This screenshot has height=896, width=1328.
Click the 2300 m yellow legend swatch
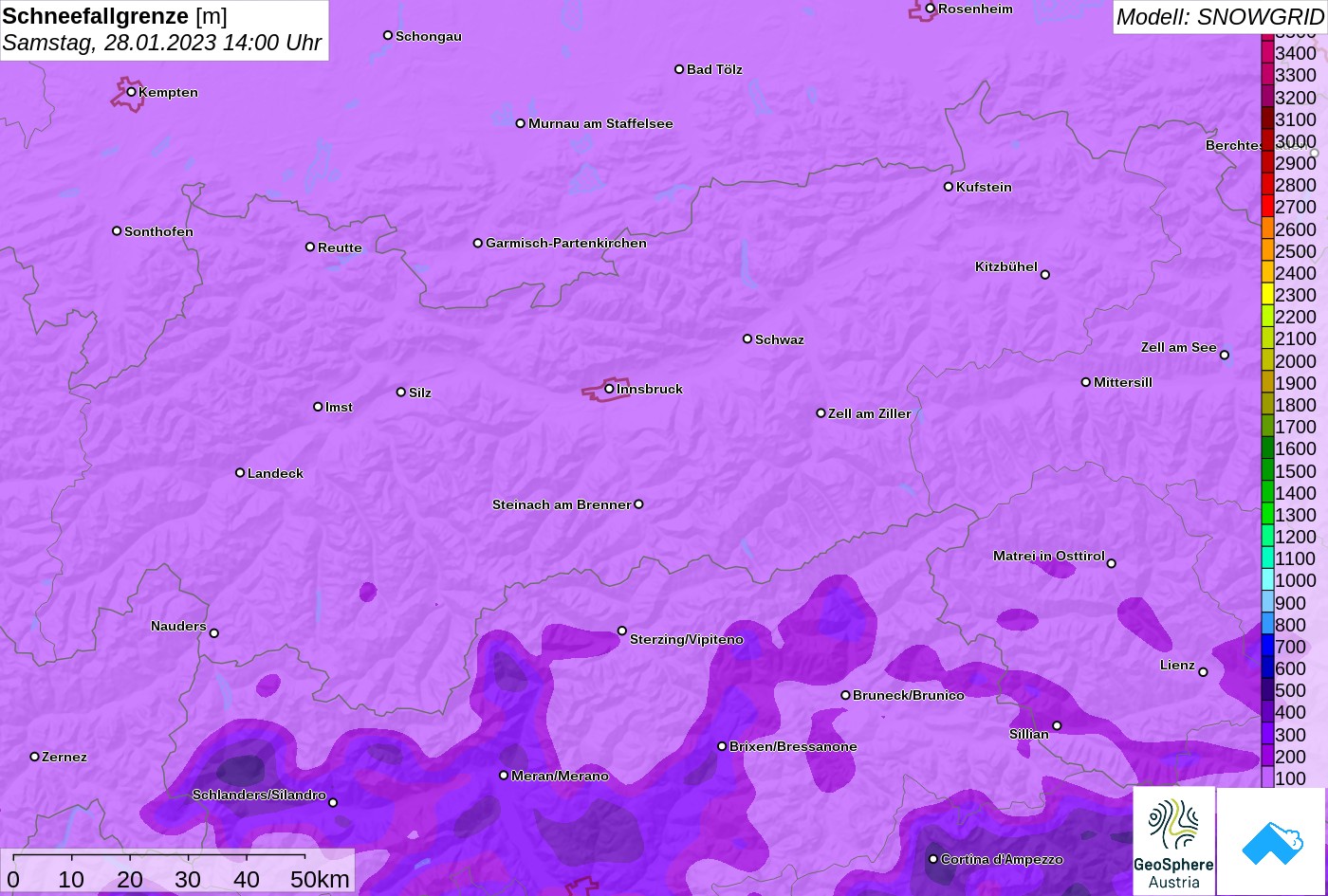click(x=1267, y=295)
